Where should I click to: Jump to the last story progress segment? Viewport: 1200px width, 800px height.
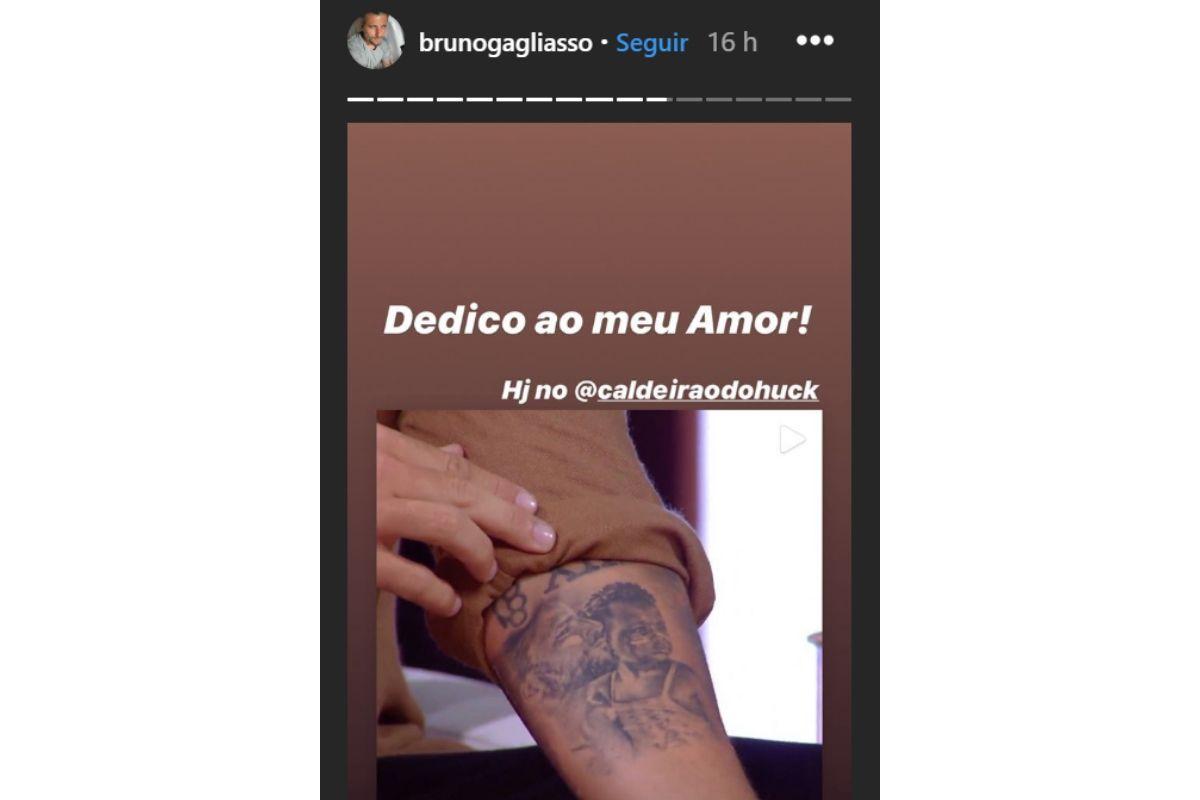coord(838,99)
